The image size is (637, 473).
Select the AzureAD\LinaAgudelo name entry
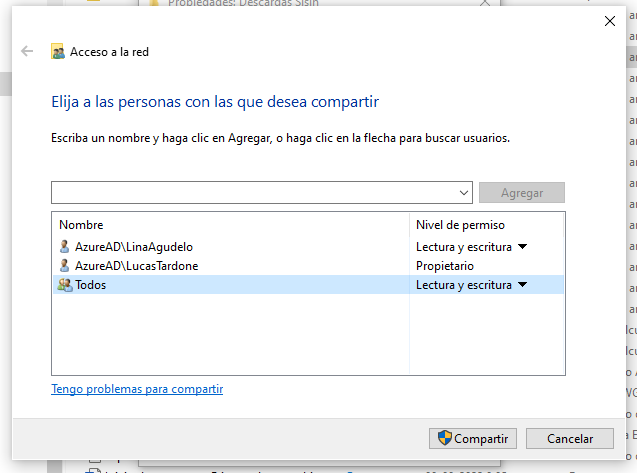point(133,246)
